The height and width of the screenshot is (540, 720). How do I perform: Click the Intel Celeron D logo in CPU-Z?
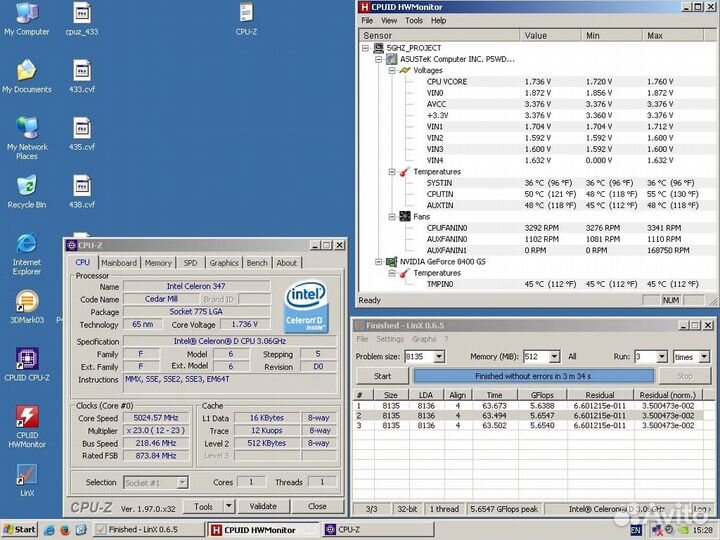pyautogui.click(x=306, y=307)
